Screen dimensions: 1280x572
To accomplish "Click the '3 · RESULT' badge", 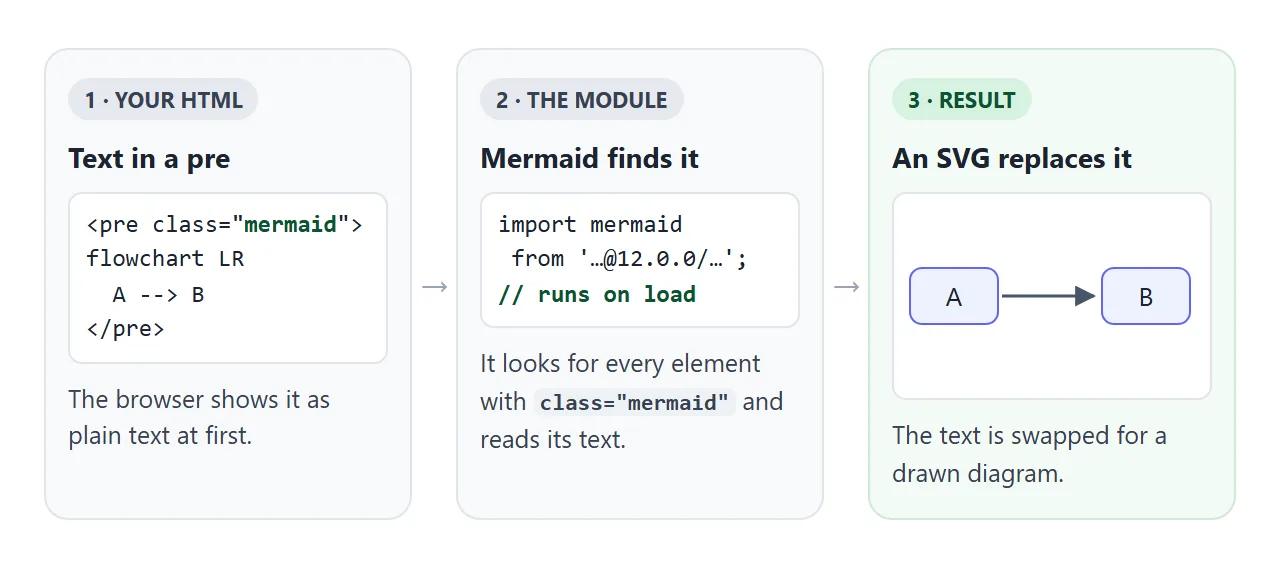I will (x=962, y=100).
